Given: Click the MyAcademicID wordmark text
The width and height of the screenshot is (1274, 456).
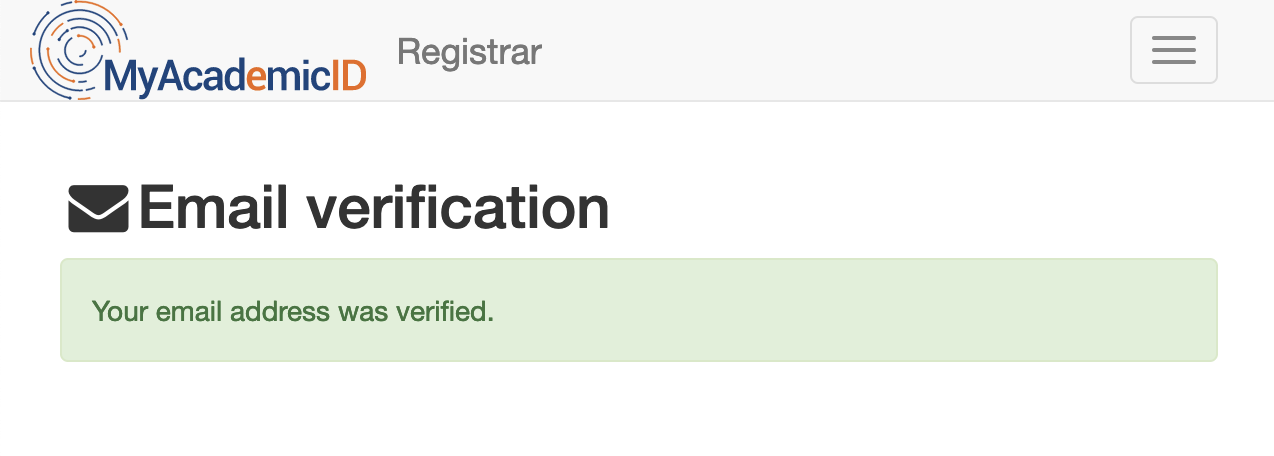Looking at the screenshot, I should click(x=235, y=77).
